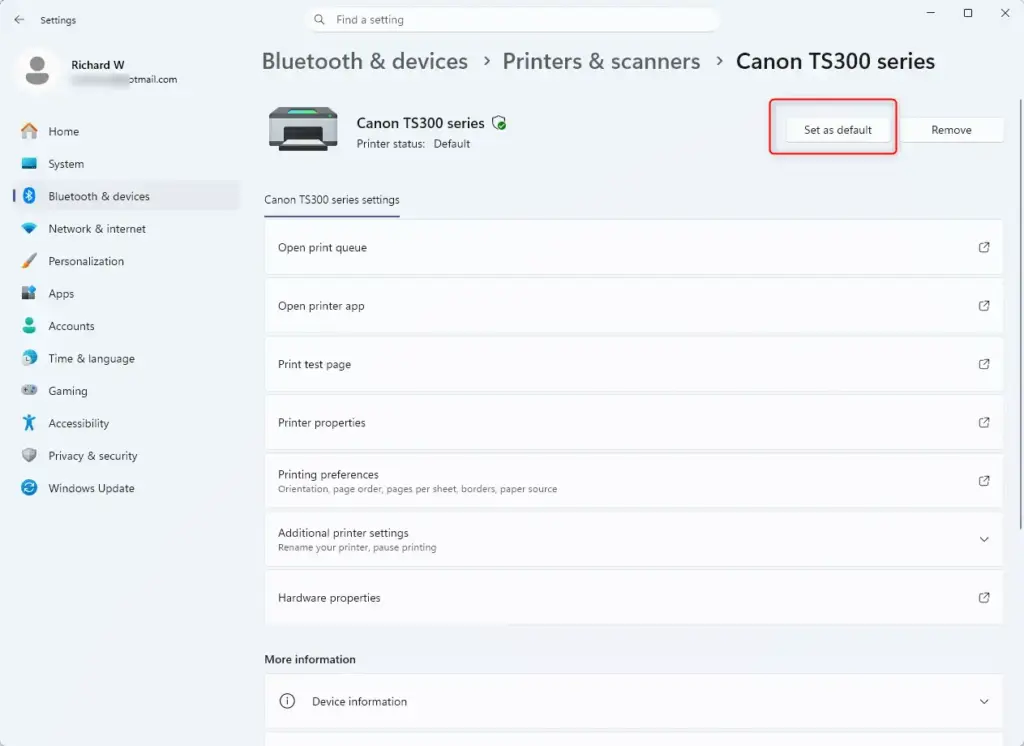Click the System monitor icon
1024x746 pixels.
click(29, 163)
